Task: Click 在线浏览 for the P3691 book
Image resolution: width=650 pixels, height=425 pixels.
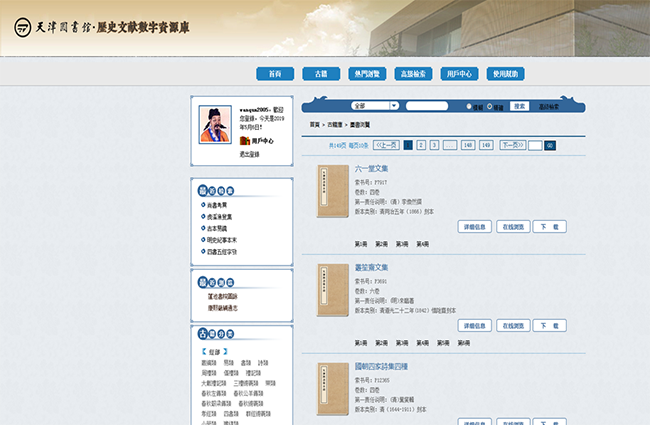Action: coord(513,326)
